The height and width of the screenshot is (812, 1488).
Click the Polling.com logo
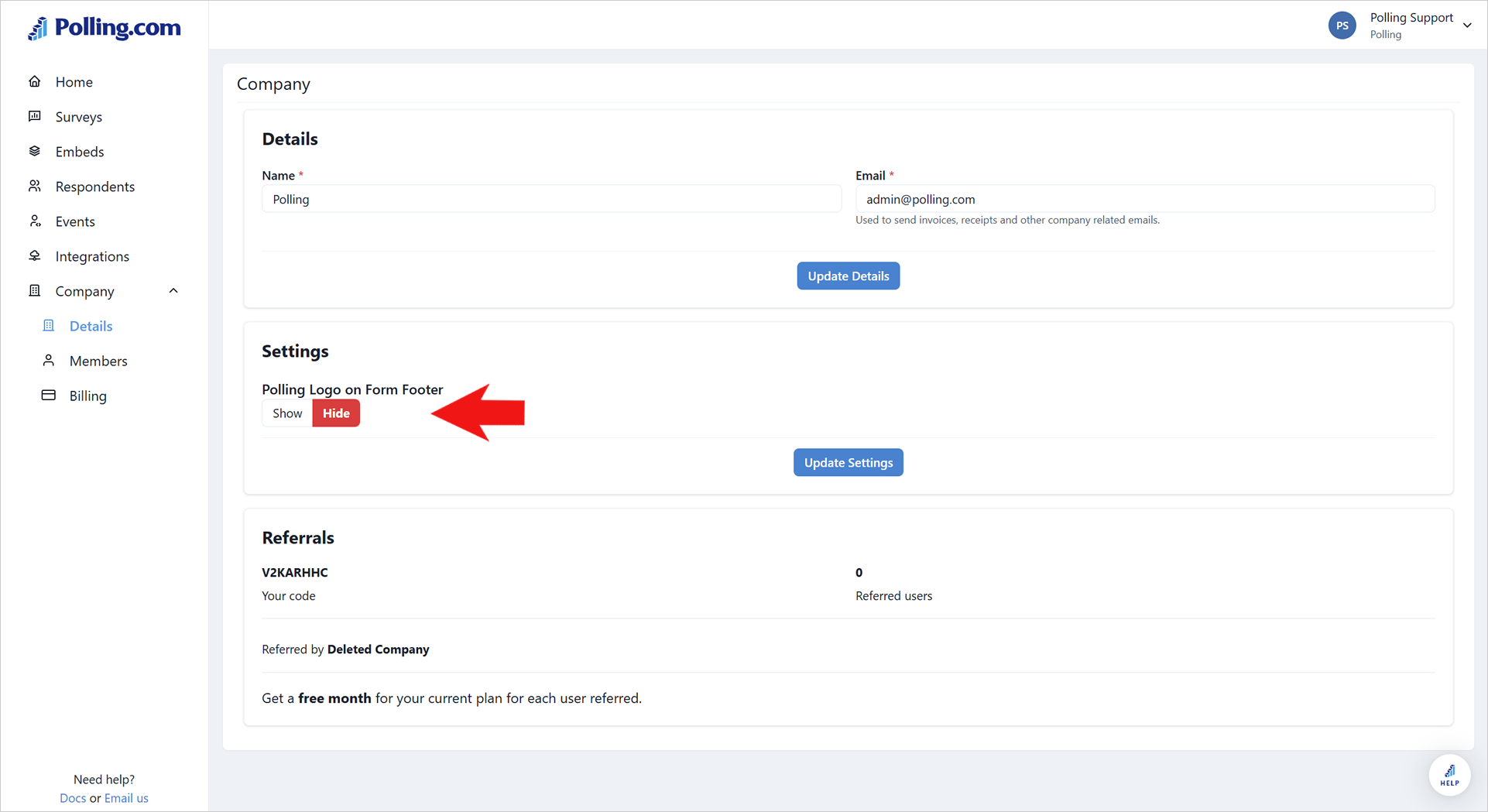pyautogui.click(x=105, y=28)
